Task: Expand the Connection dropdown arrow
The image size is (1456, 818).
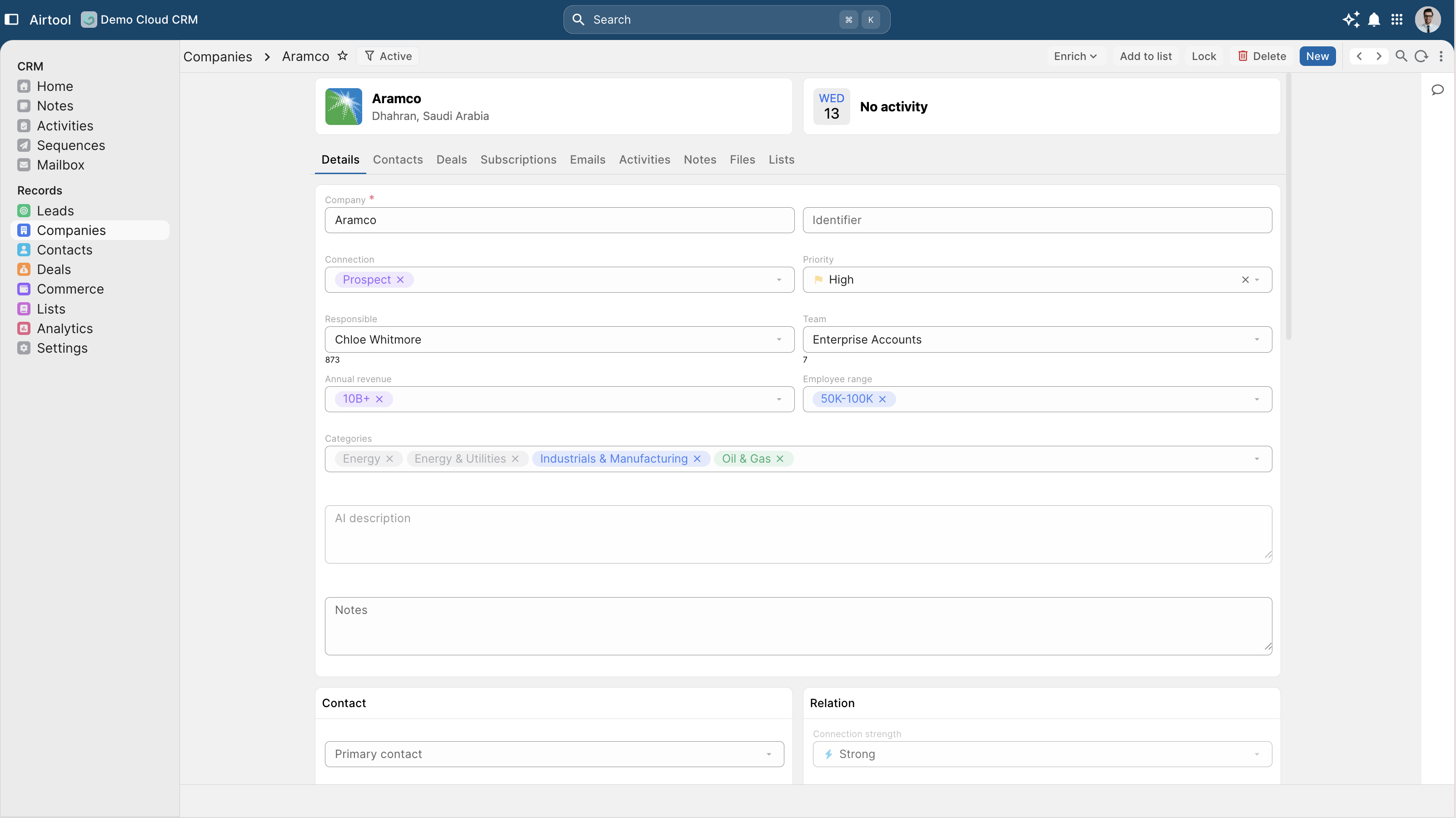Action: click(779, 280)
